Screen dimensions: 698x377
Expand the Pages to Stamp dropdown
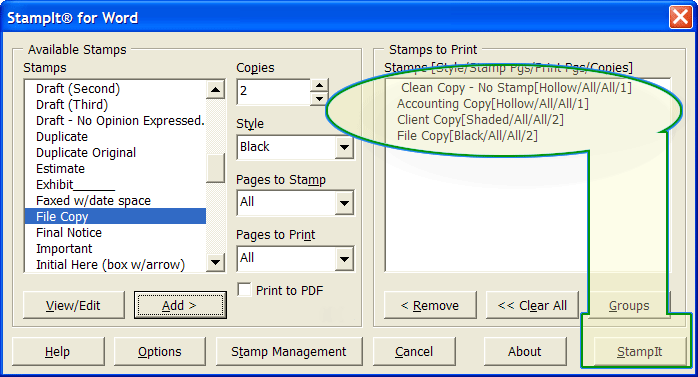pyautogui.click(x=344, y=203)
